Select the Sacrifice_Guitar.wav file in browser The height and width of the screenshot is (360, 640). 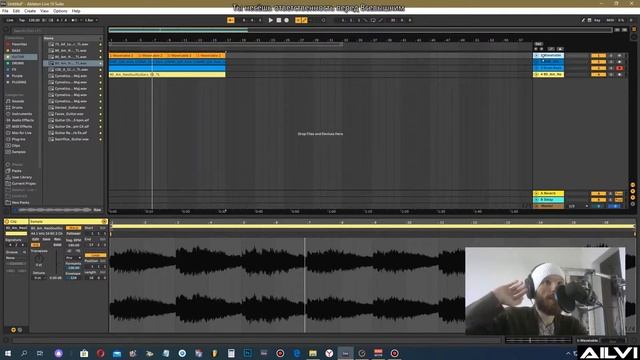click(x=71, y=139)
